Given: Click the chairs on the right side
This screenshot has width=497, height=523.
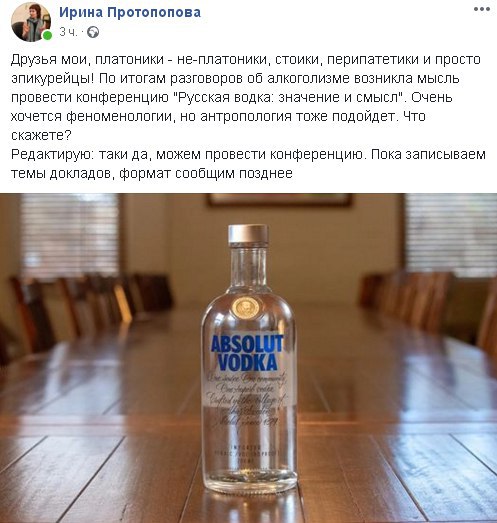Looking at the screenshot, I should (x=429, y=309).
